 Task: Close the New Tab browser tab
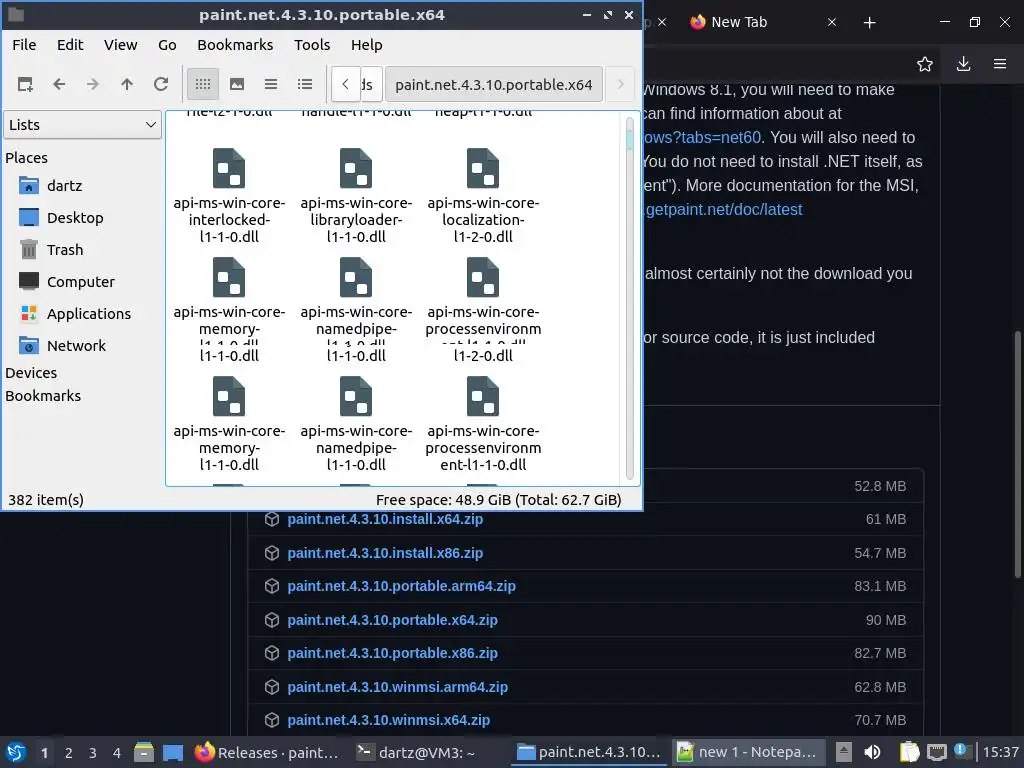click(x=832, y=22)
